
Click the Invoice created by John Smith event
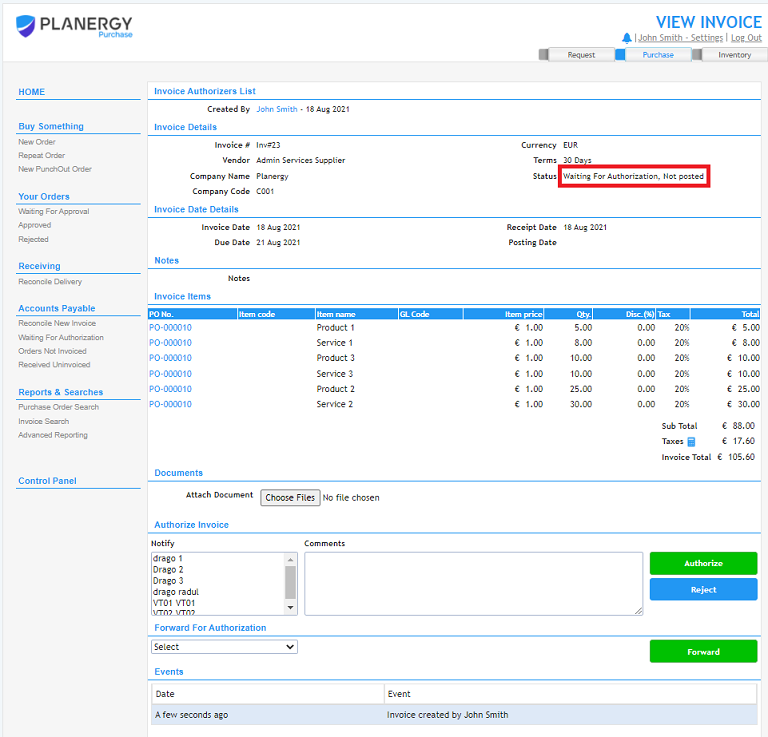tap(447, 715)
